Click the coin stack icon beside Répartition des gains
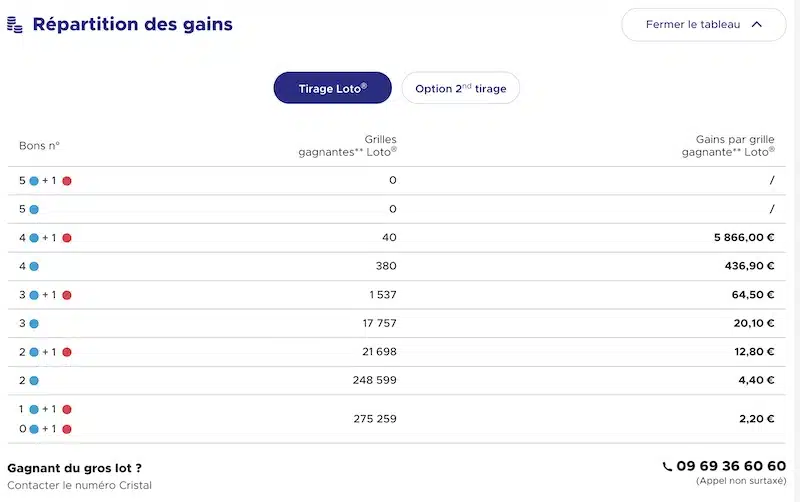The height and width of the screenshot is (502, 800). point(15,24)
